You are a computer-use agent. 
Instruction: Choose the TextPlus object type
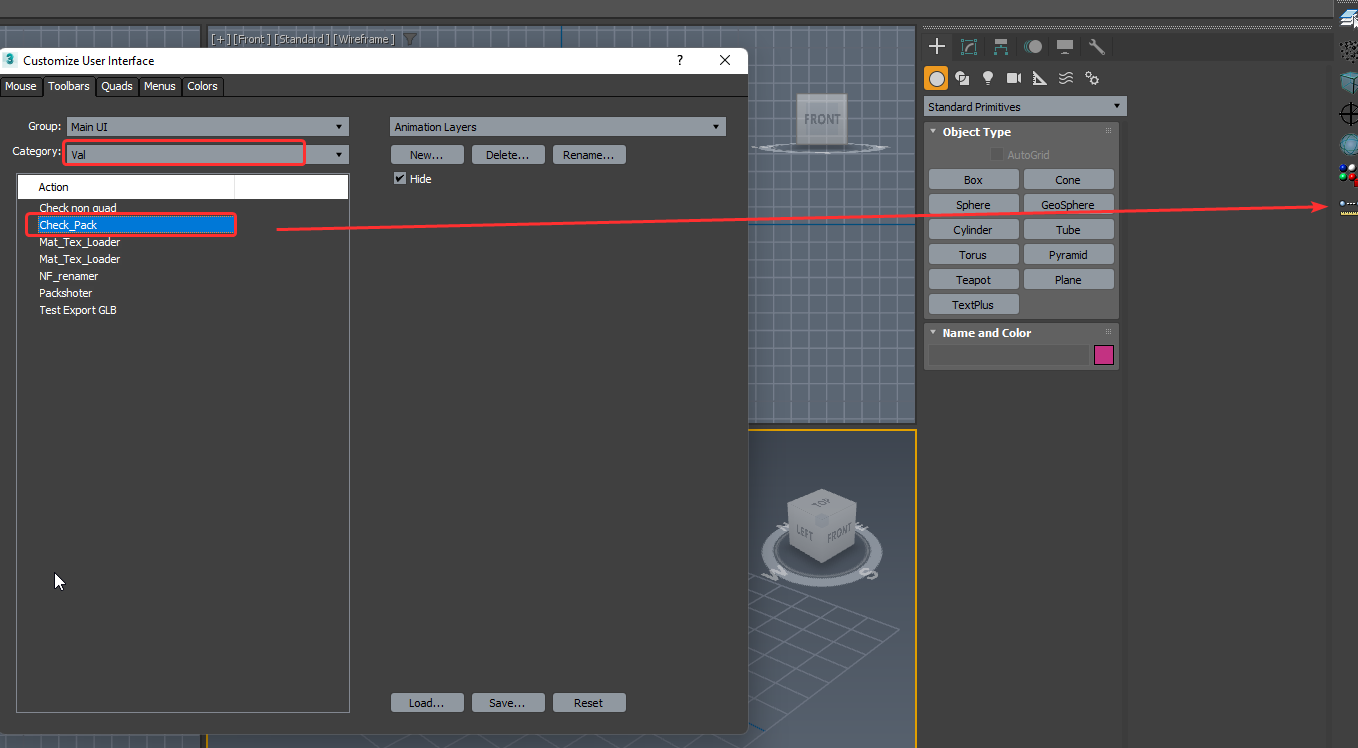coord(974,305)
